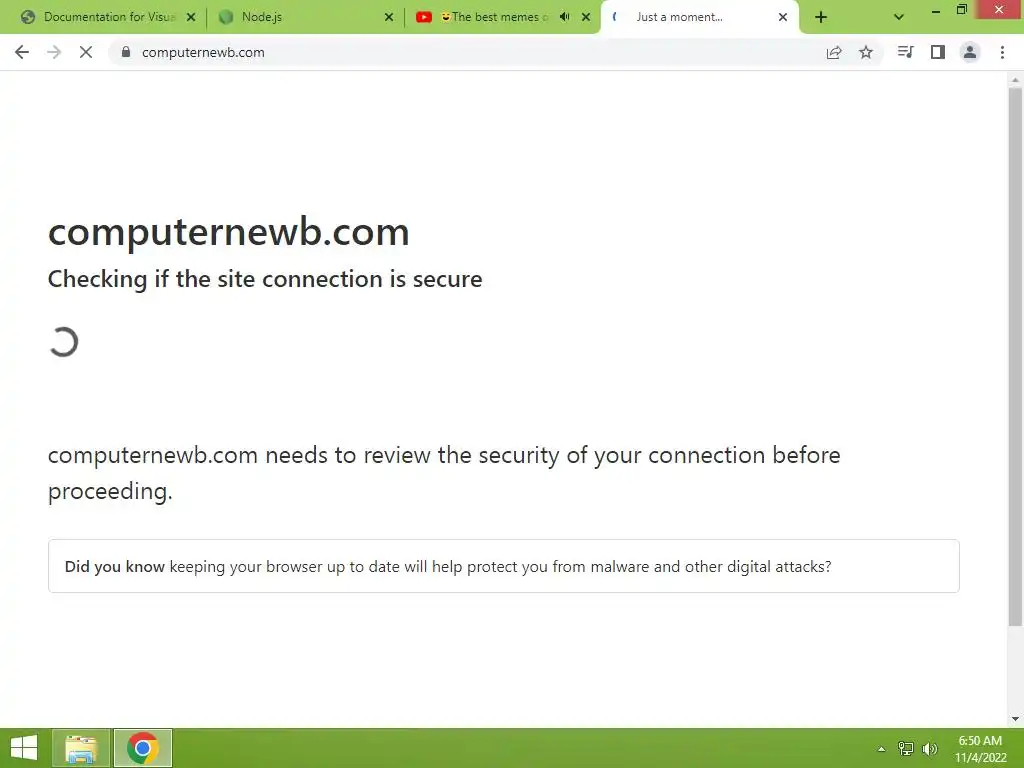Viewport: 1024px width, 768px height.
Task: Click the vertical scrollbar thumb
Action: [1015, 356]
